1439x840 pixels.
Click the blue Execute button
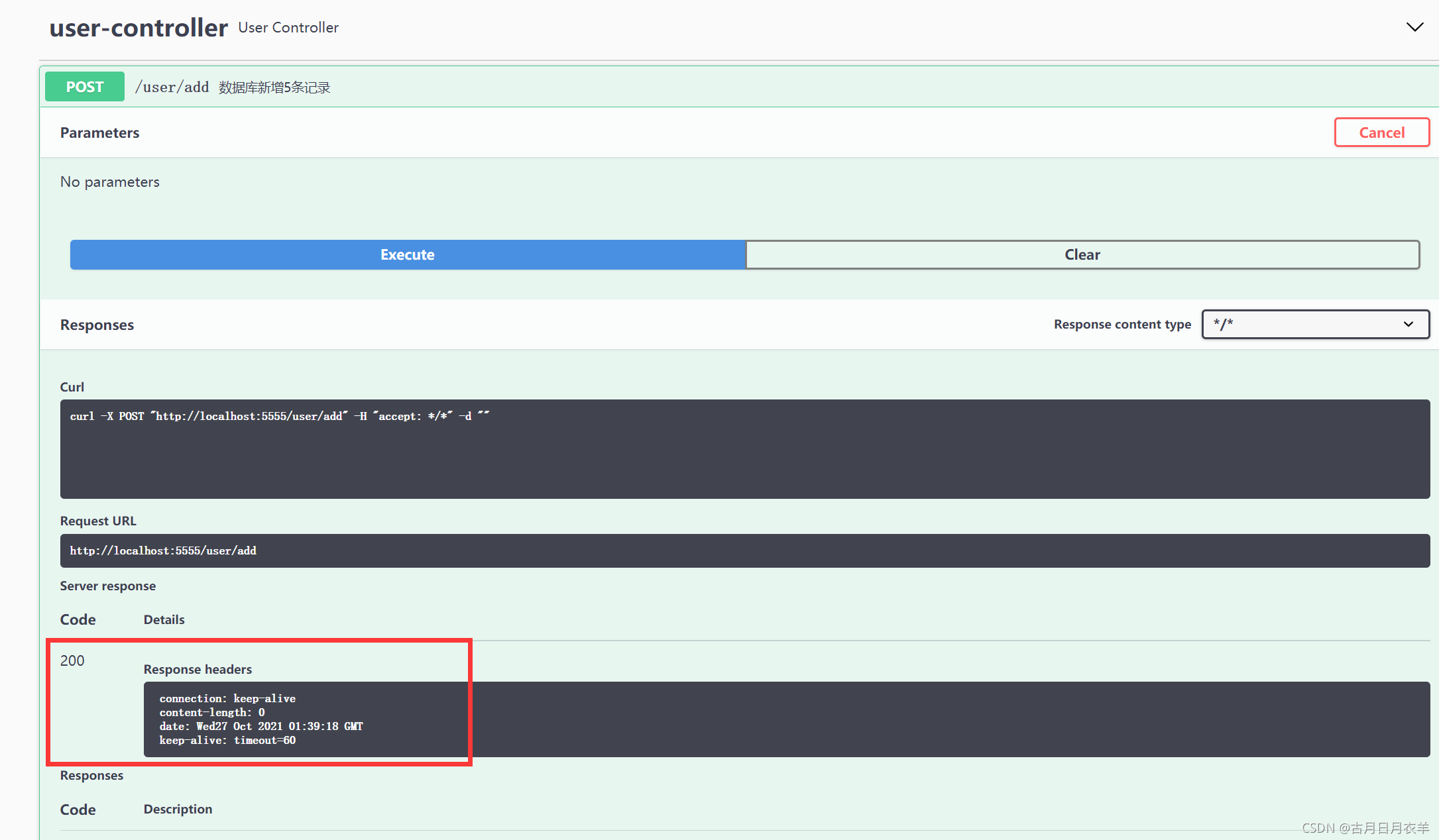[x=408, y=254]
